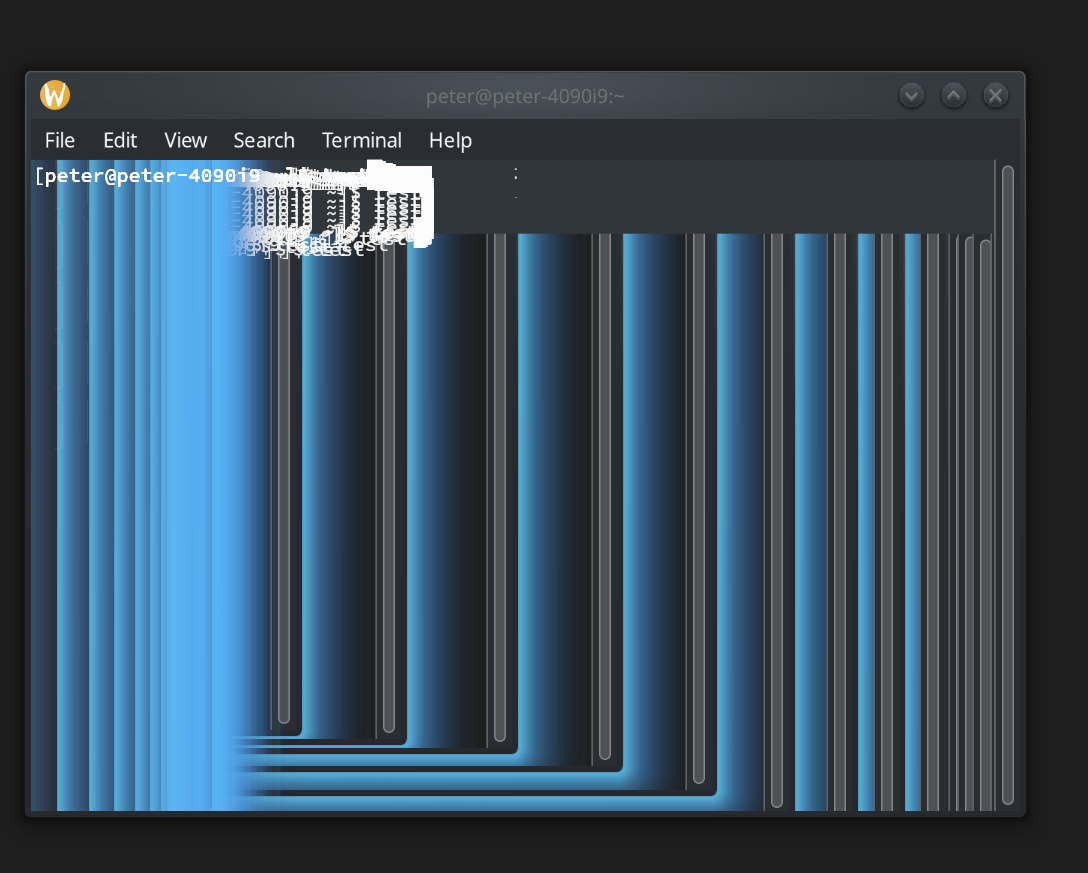Open the Search menu
1088x873 pixels.
[x=263, y=140]
